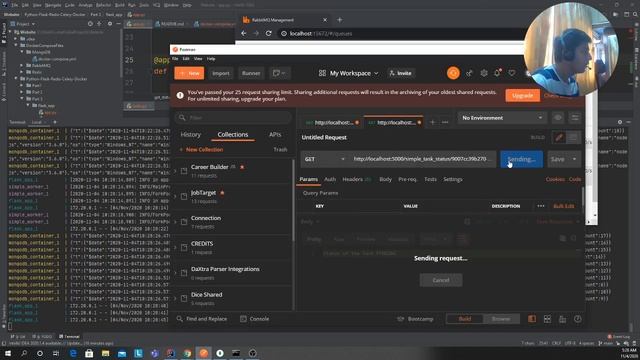Click the request URL input field

pyautogui.click(x=423, y=159)
